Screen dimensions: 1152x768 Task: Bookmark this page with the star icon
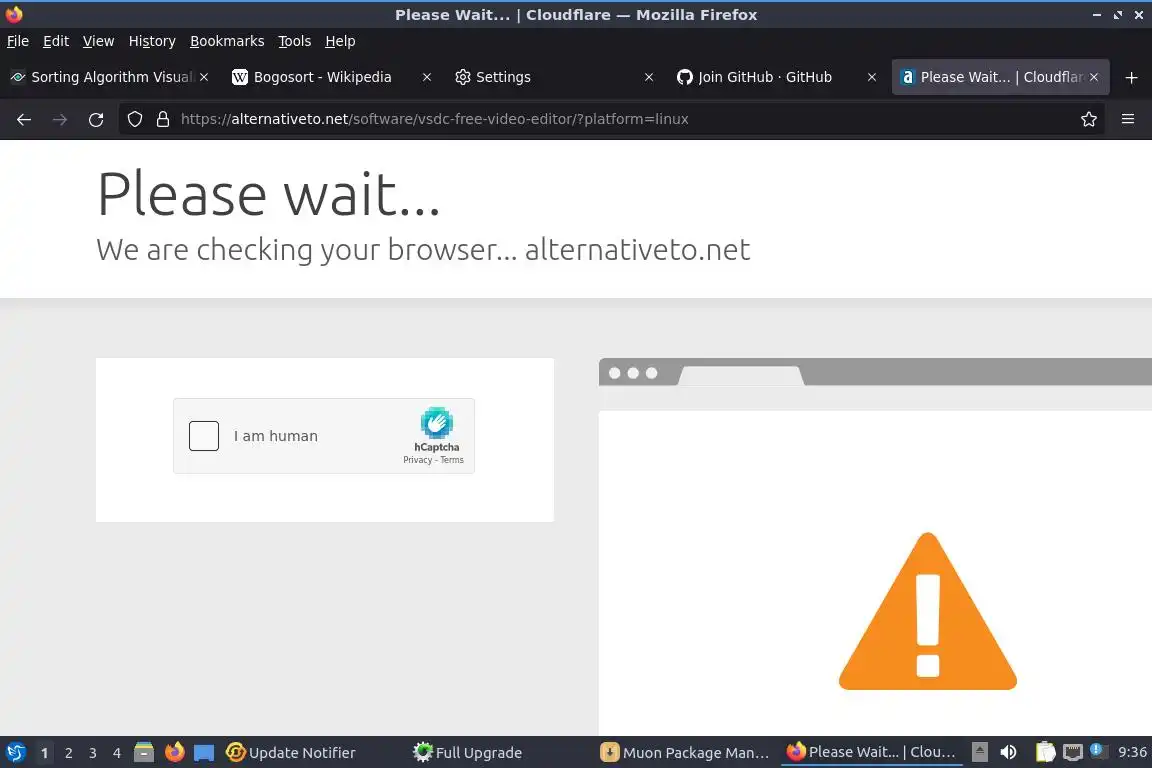pos(1089,119)
